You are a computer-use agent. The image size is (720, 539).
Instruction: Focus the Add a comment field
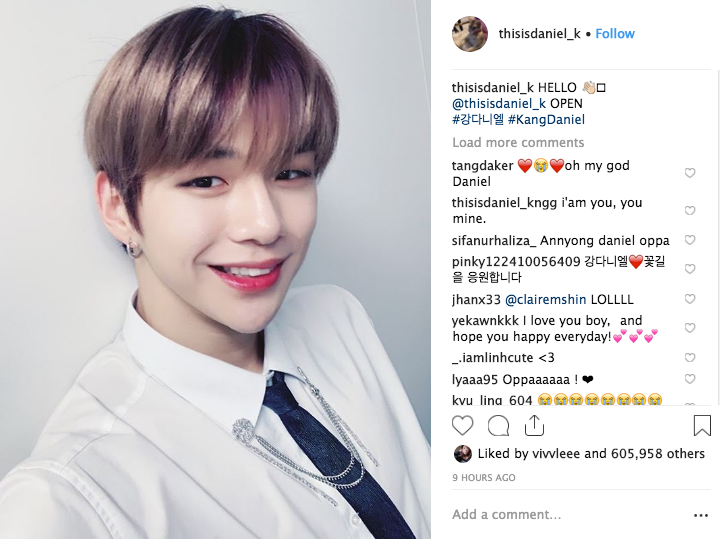569,515
